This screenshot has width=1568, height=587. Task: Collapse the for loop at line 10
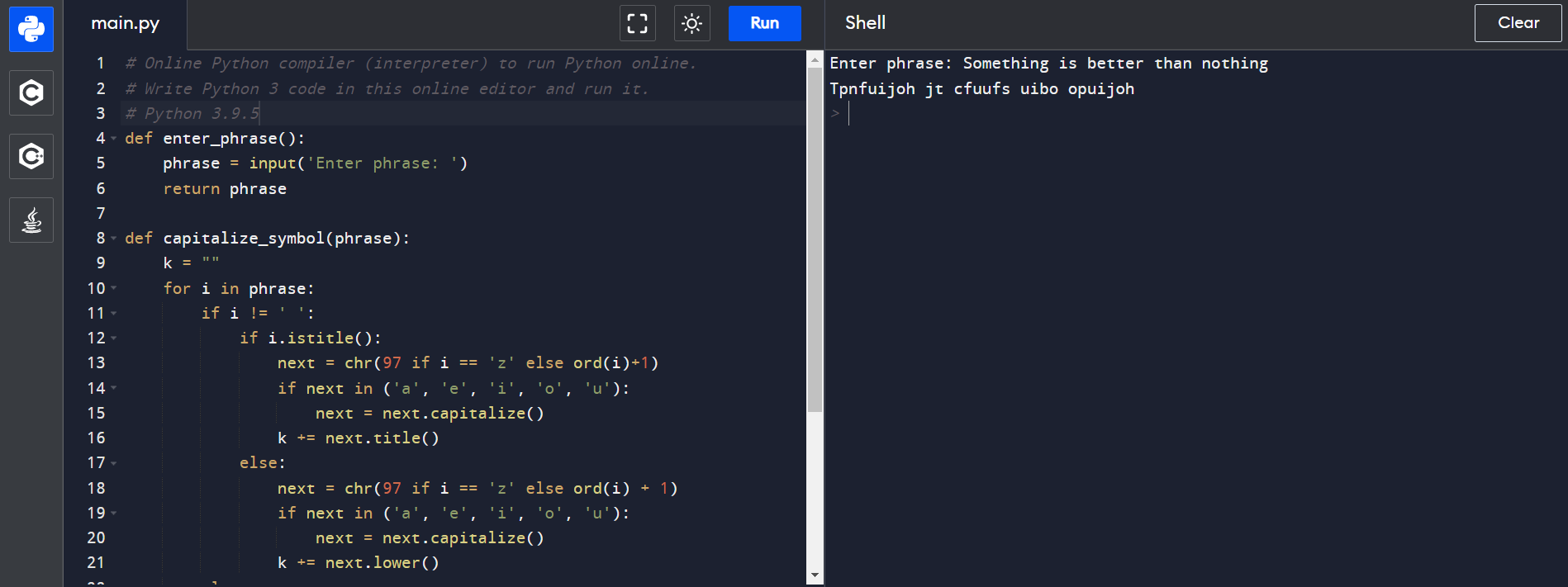coord(114,288)
